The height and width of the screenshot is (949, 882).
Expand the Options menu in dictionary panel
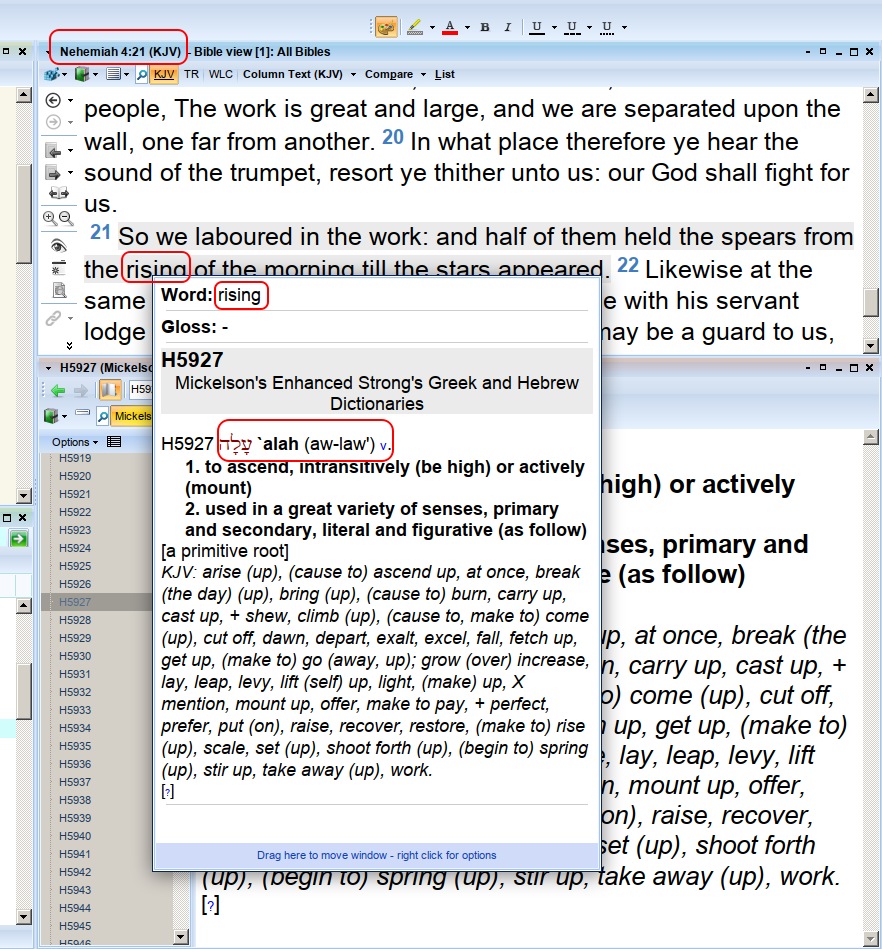75,442
